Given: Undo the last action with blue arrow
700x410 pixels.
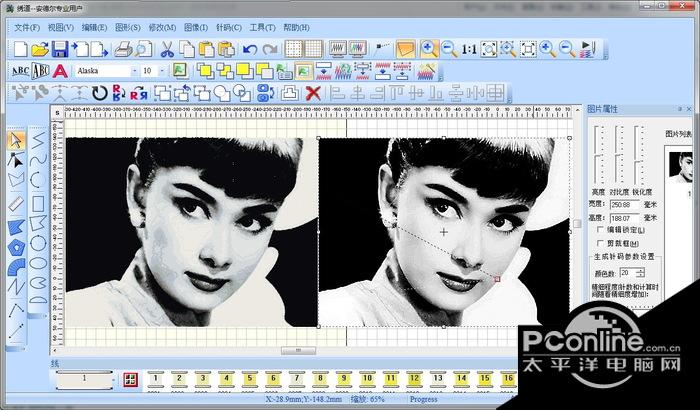Looking at the screenshot, I should point(250,49).
